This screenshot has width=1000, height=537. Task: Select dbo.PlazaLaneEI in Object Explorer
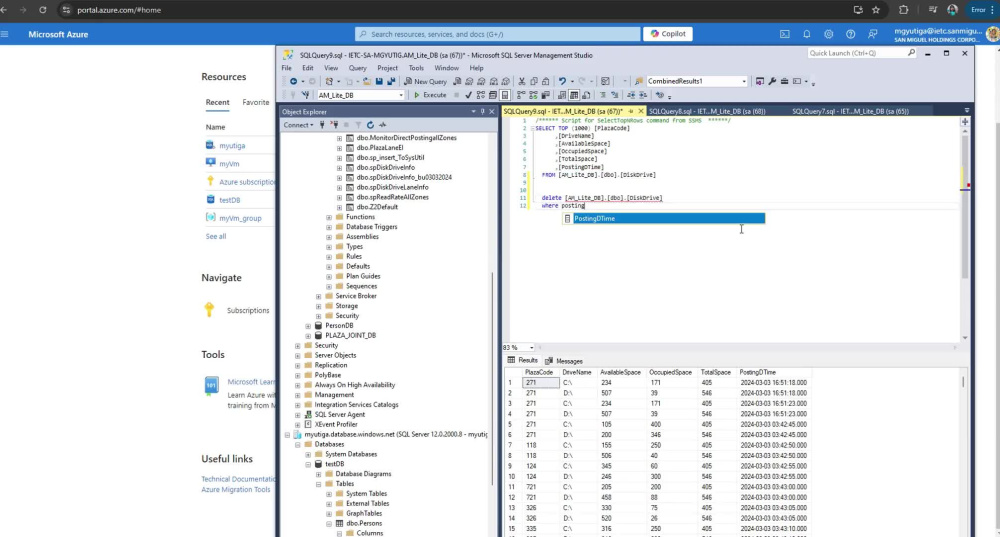(x=379, y=147)
